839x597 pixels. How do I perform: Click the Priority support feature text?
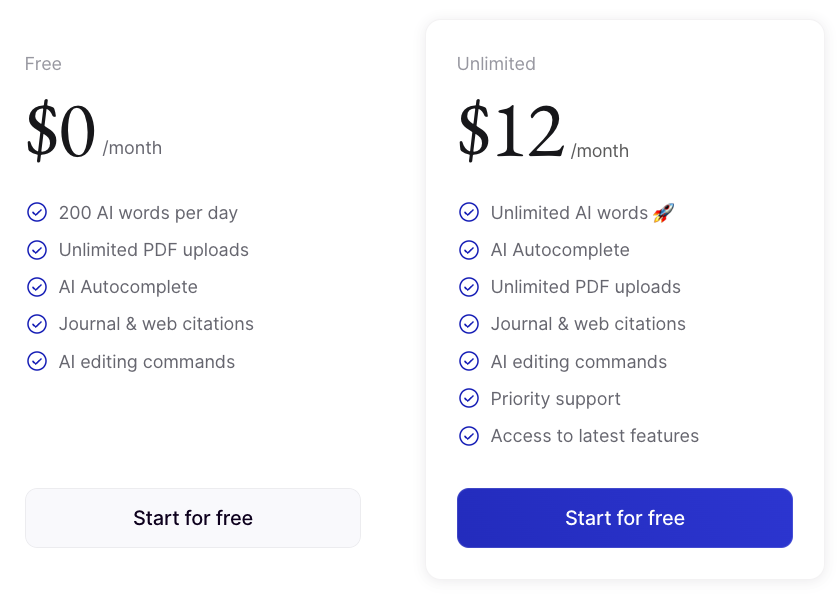[555, 399]
